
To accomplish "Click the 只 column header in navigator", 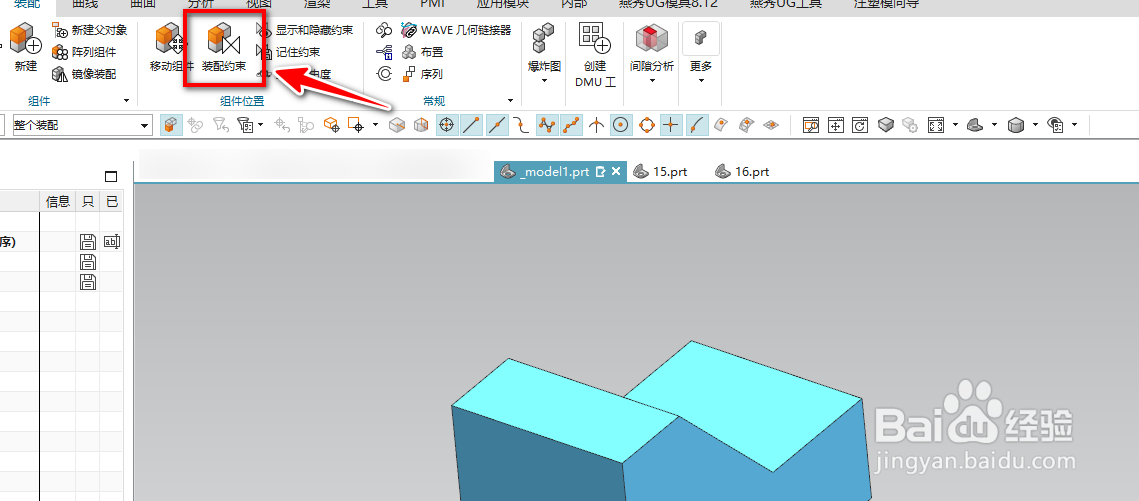I will pos(88,201).
